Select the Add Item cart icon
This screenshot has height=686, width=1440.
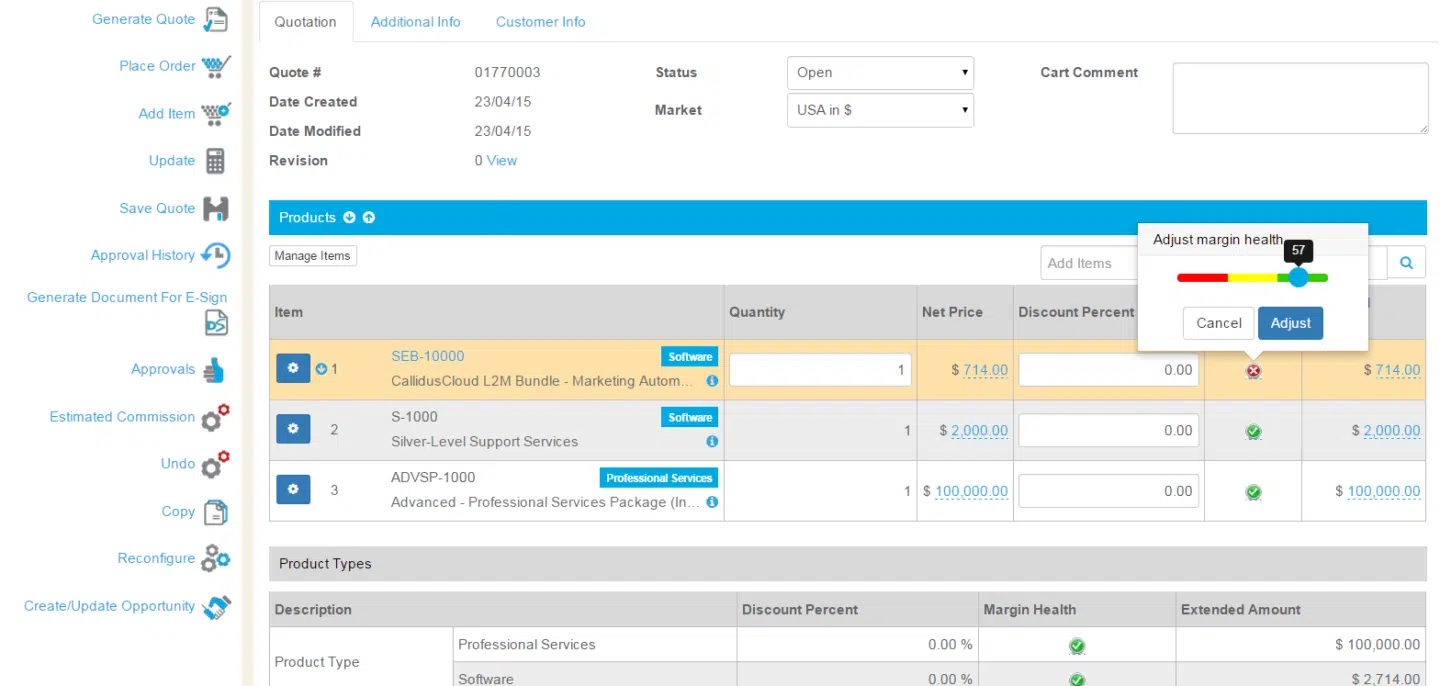click(x=213, y=113)
